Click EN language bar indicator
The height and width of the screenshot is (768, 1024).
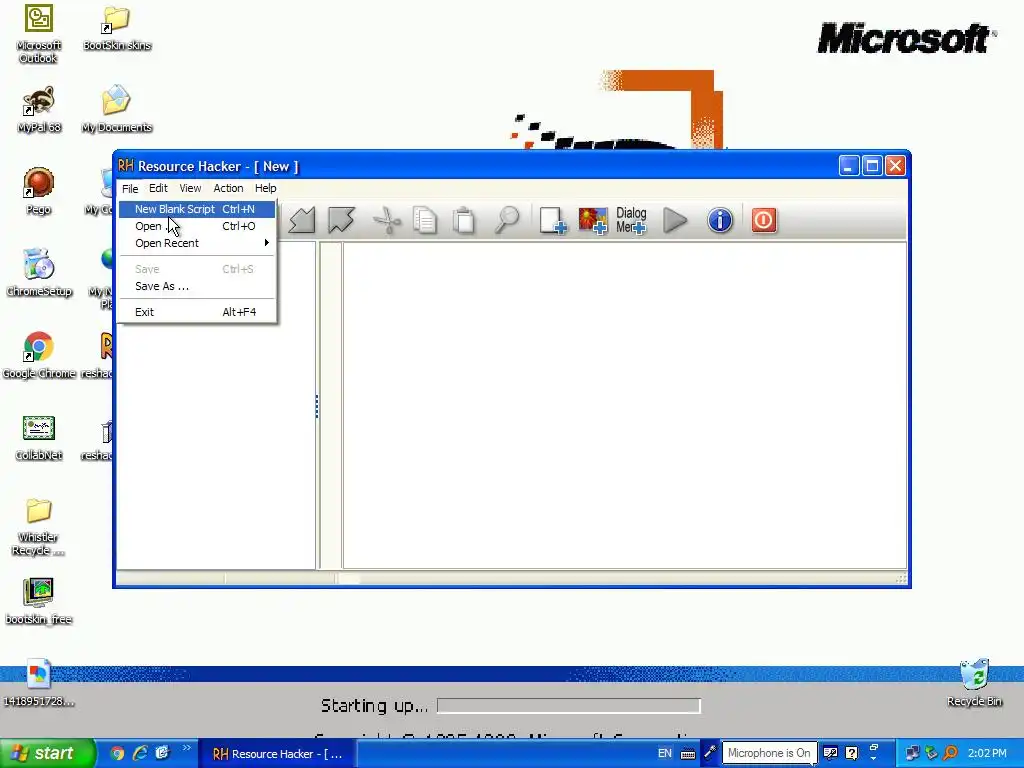coord(665,753)
